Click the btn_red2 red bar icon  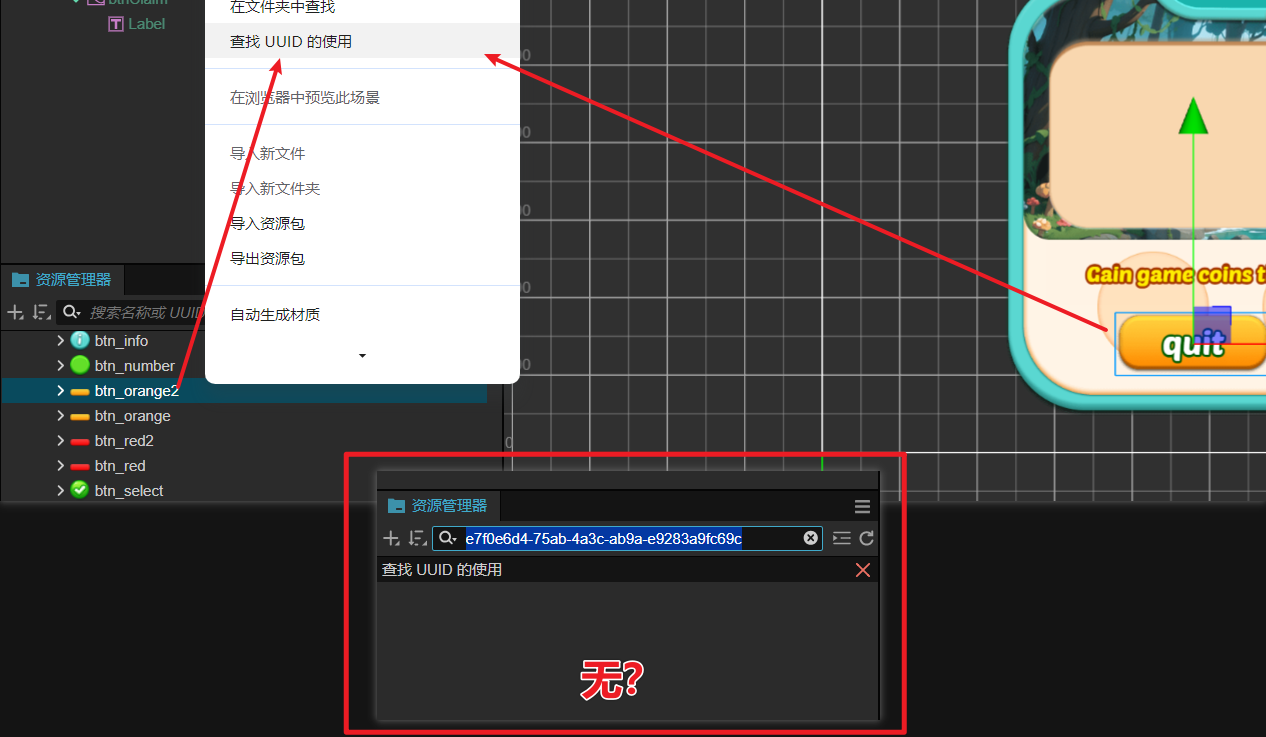[80, 441]
